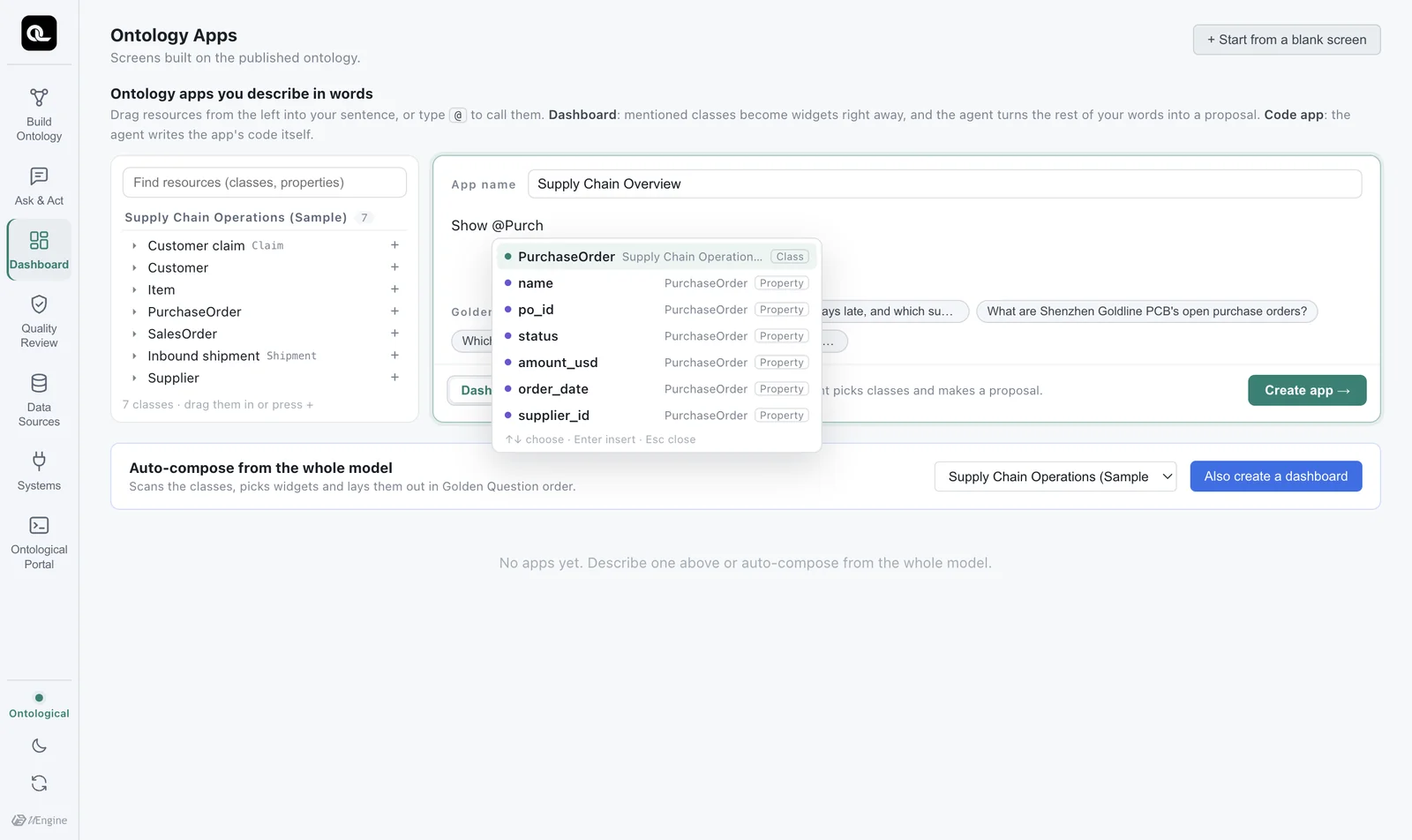Click Also create a dashboard button
This screenshot has width=1412, height=840.
point(1276,476)
